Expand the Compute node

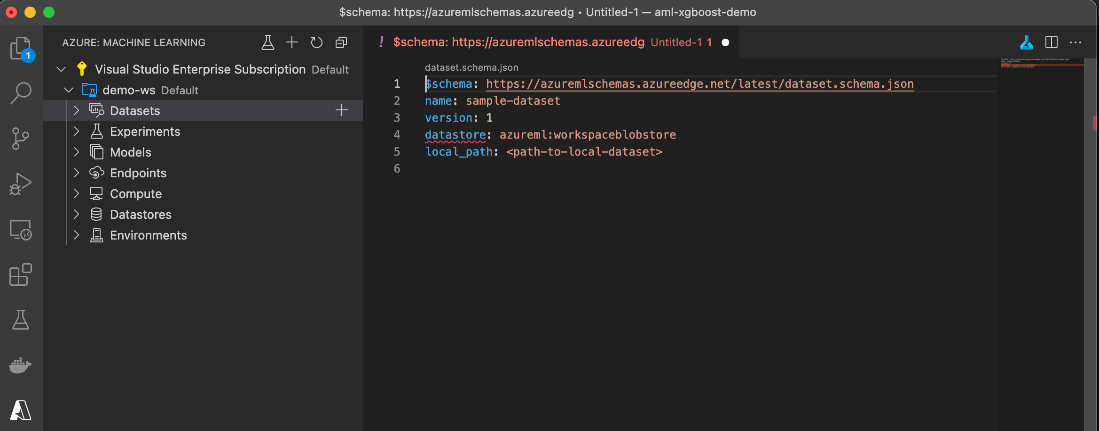tap(76, 193)
